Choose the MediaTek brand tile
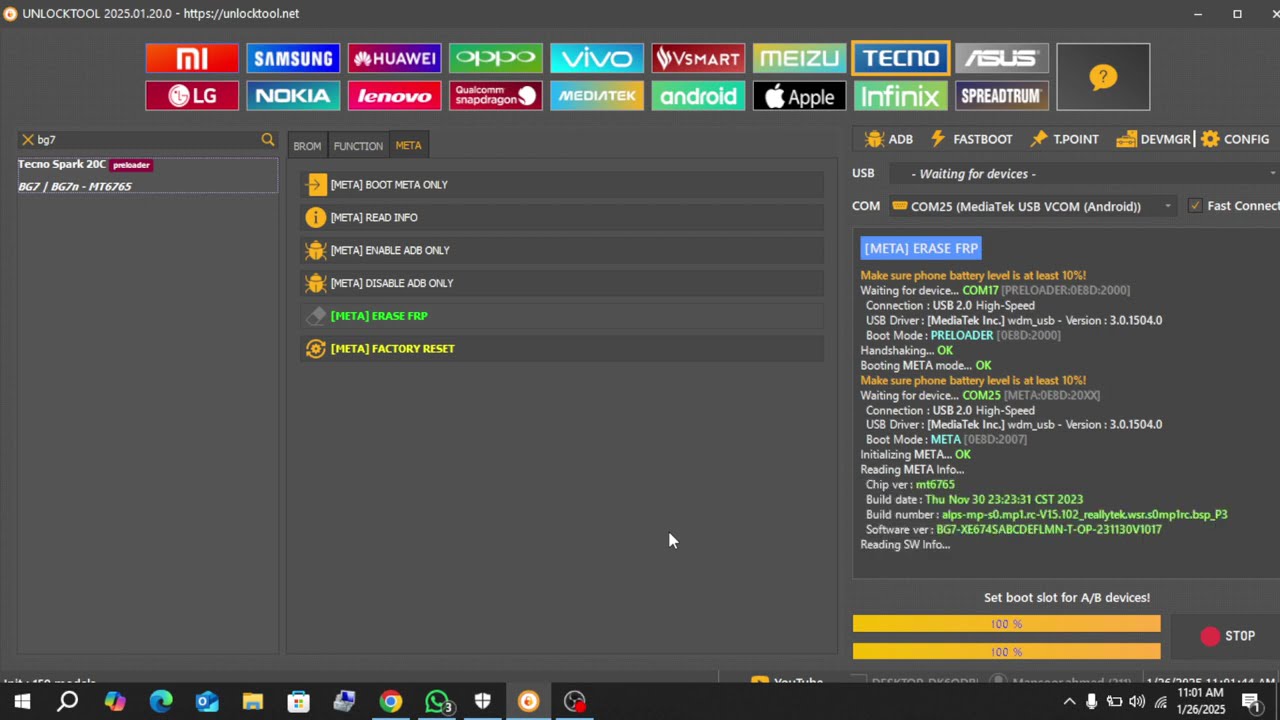Image resolution: width=1280 pixels, height=720 pixels. point(597,96)
